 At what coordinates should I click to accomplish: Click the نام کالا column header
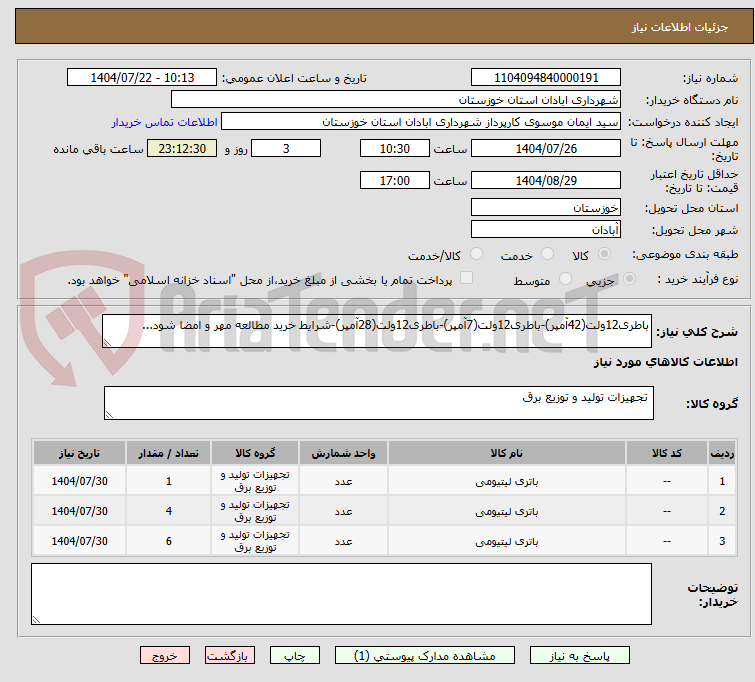[507, 453]
